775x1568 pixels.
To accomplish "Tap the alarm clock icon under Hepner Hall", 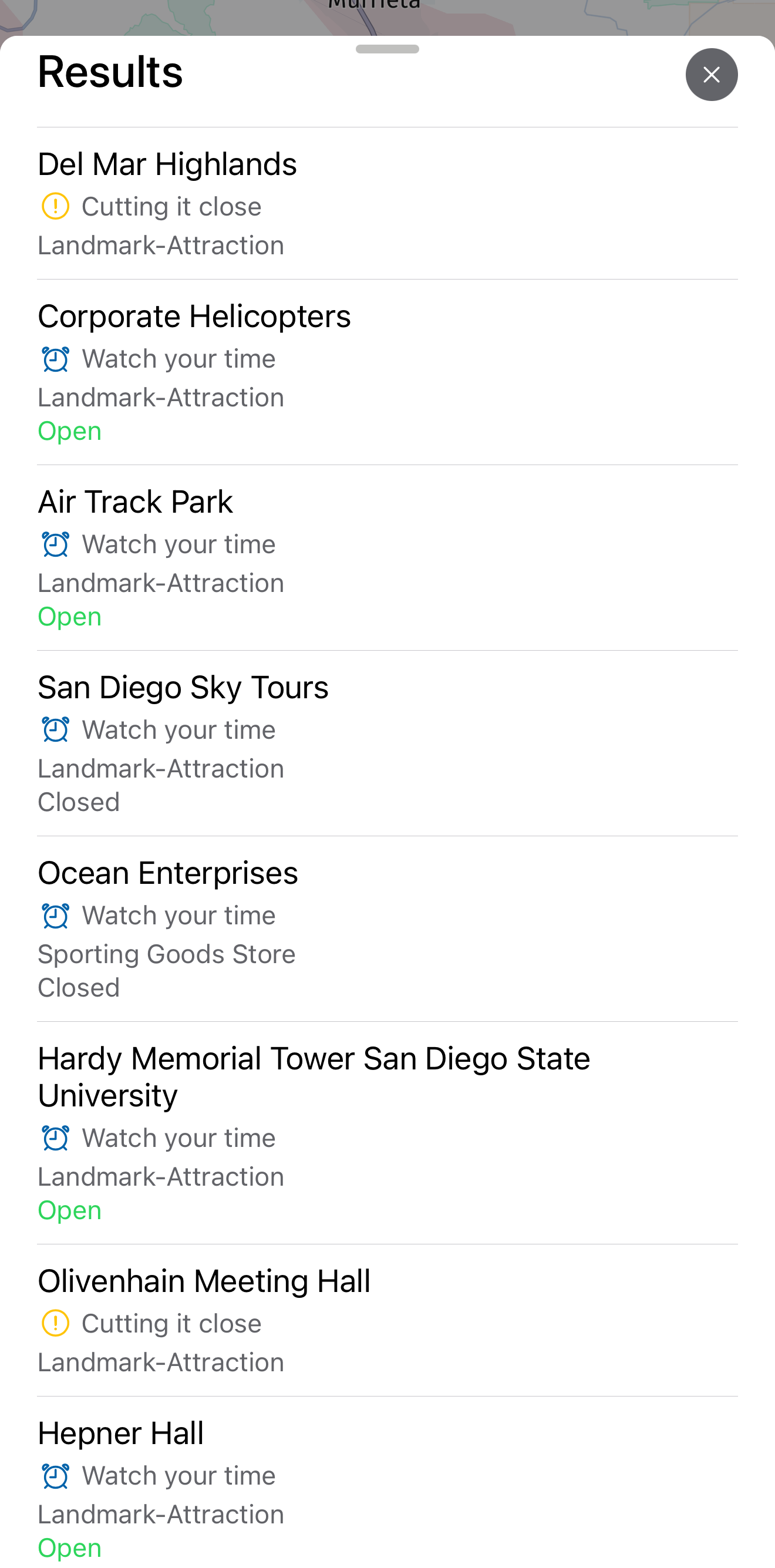I will (x=55, y=1476).
